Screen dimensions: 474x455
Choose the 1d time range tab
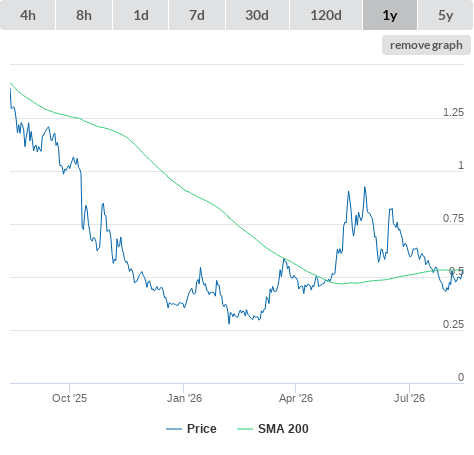tap(141, 15)
